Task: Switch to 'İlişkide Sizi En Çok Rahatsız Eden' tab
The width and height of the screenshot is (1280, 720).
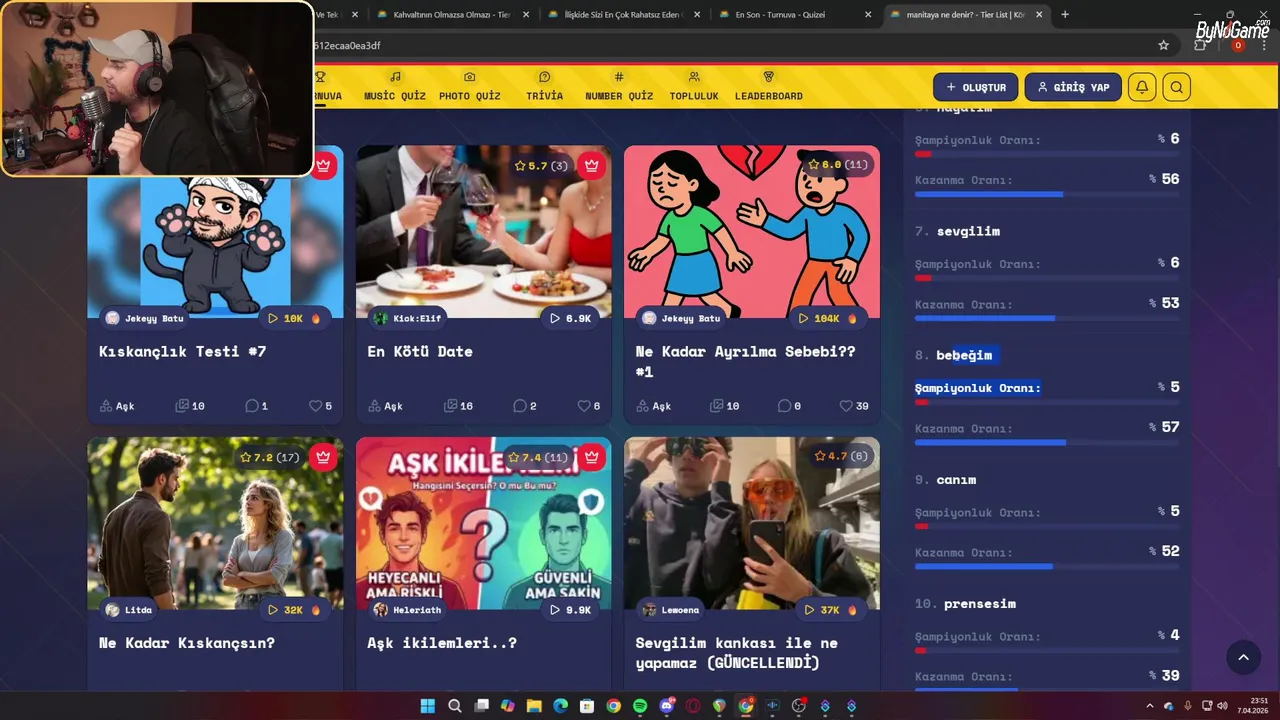Action: [623, 14]
